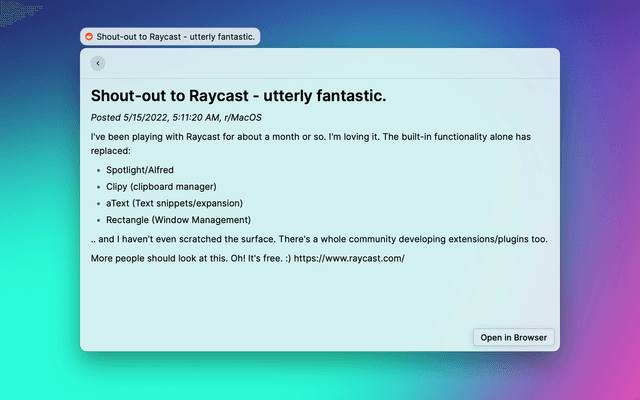
Task: Click the floating post title label text
Action: point(176,37)
